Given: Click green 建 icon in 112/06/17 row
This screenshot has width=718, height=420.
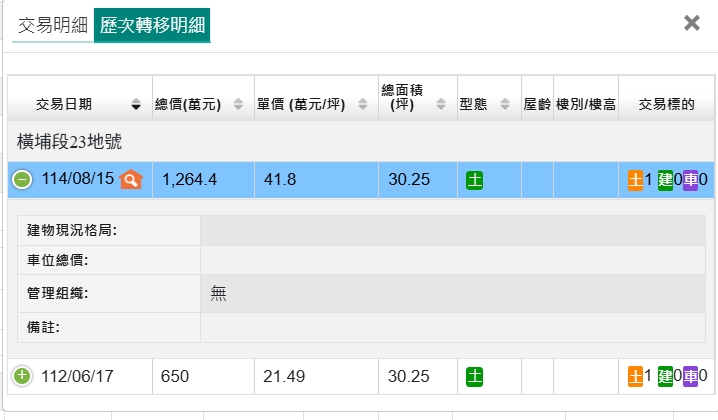Looking at the screenshot, I should [x=665, y=377].
